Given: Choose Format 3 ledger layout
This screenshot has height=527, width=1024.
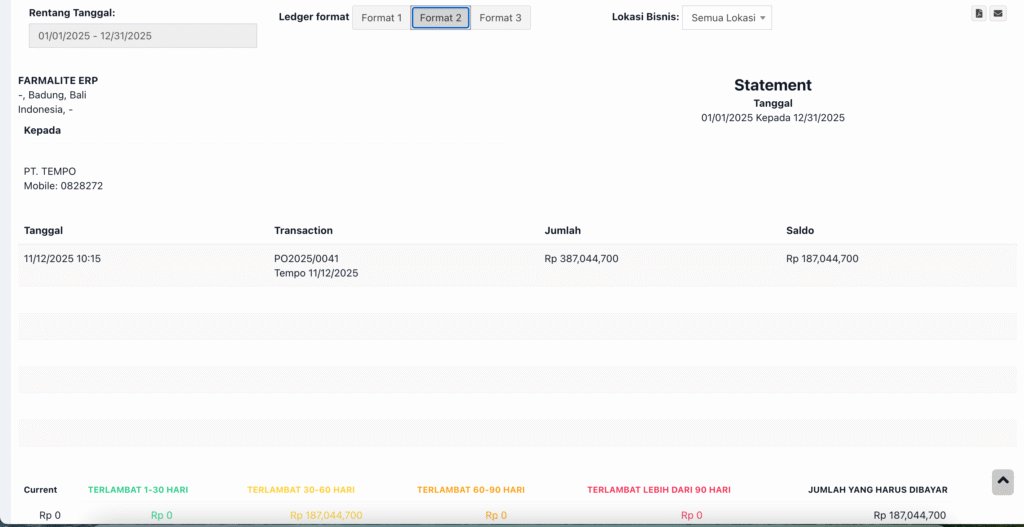Looking at the screenshot, I should [x=500, y=18].
